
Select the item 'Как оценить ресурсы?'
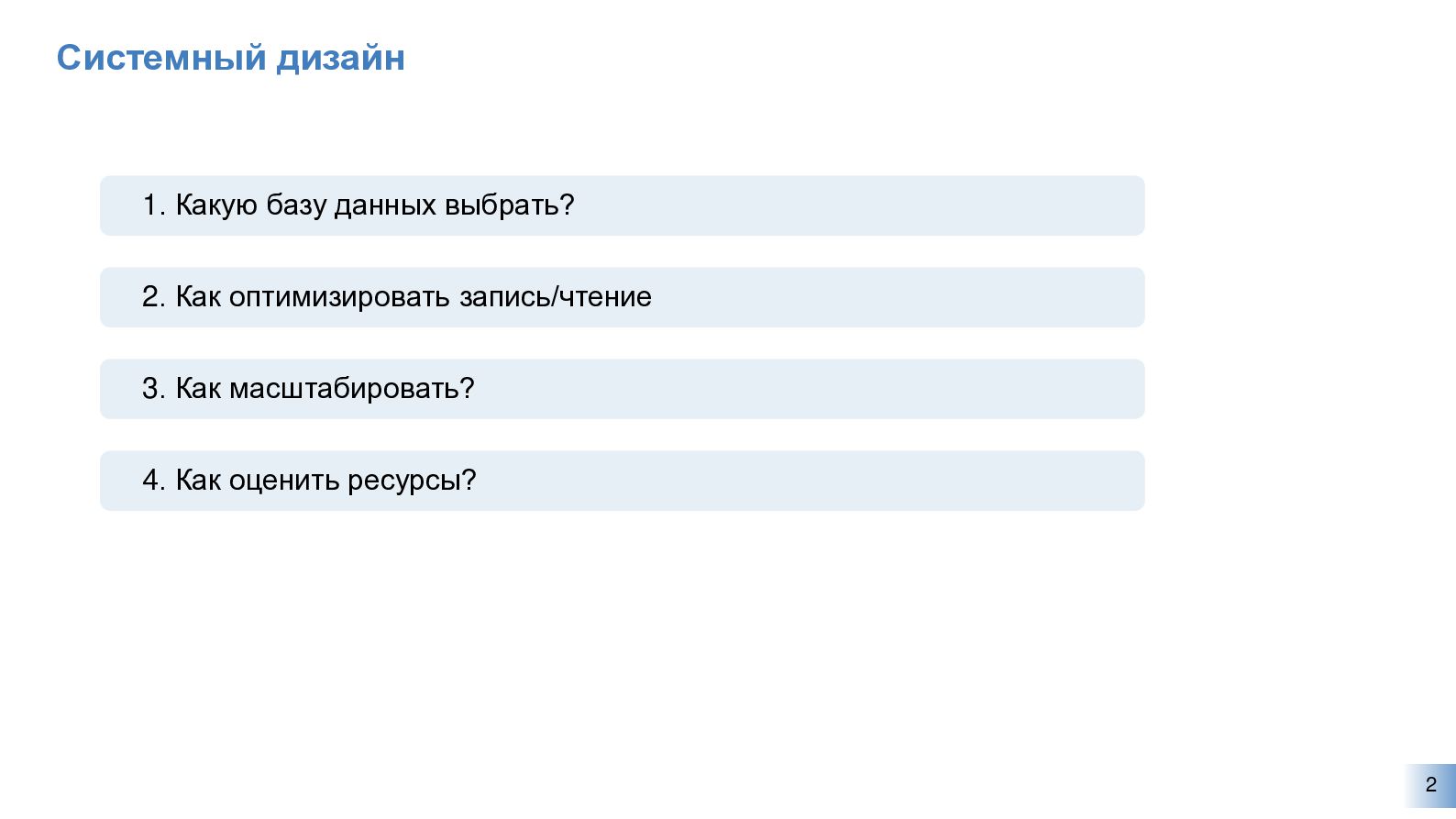tap(622, 481)
